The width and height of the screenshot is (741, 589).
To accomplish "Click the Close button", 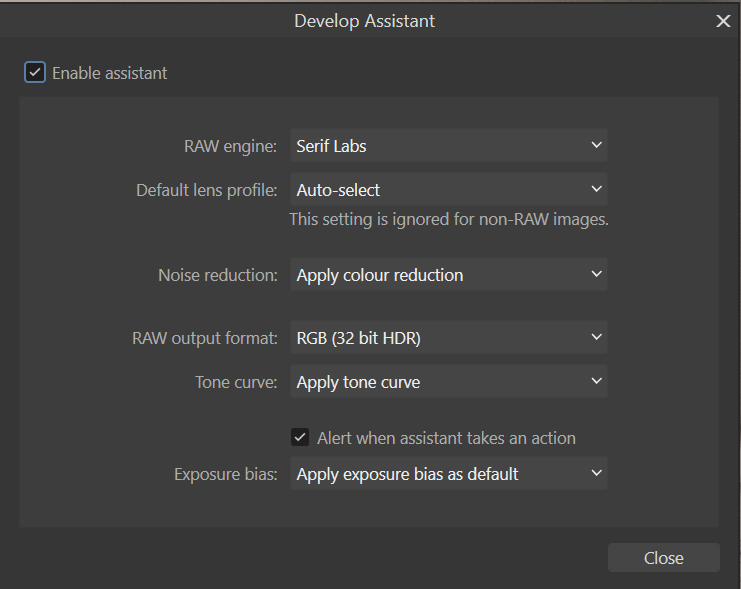I will click(663, 558).
